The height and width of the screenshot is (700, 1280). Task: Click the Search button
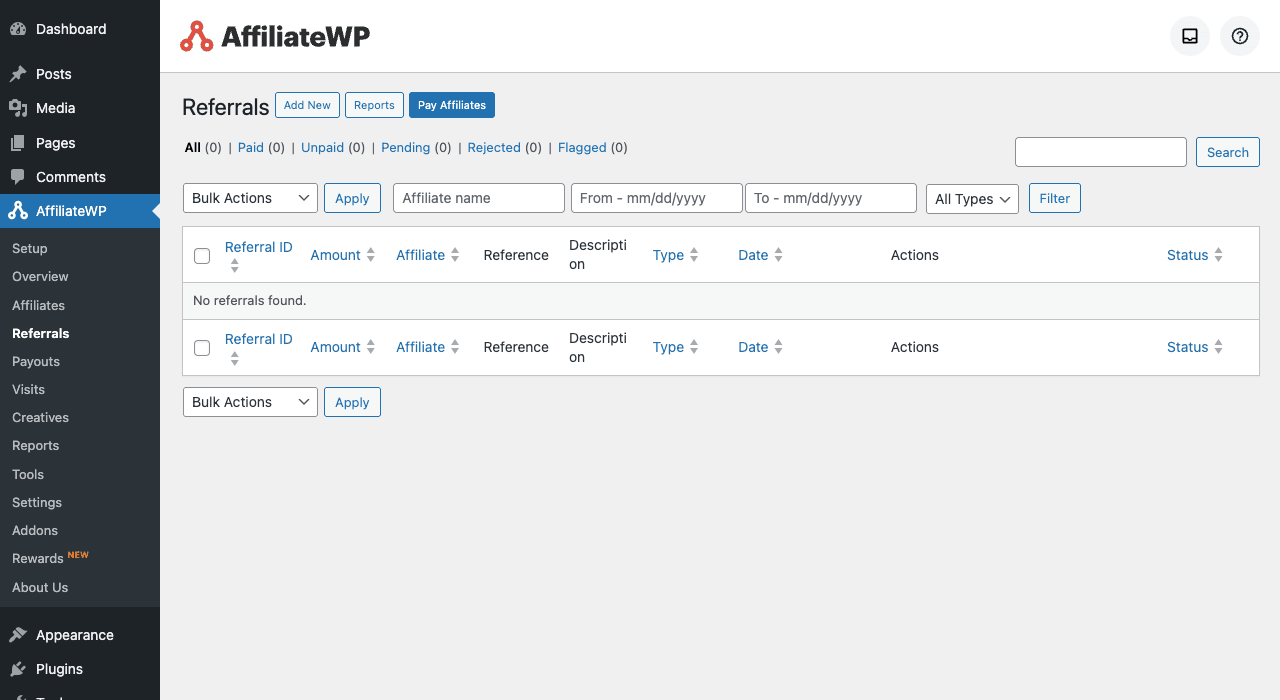point(1228,152)
